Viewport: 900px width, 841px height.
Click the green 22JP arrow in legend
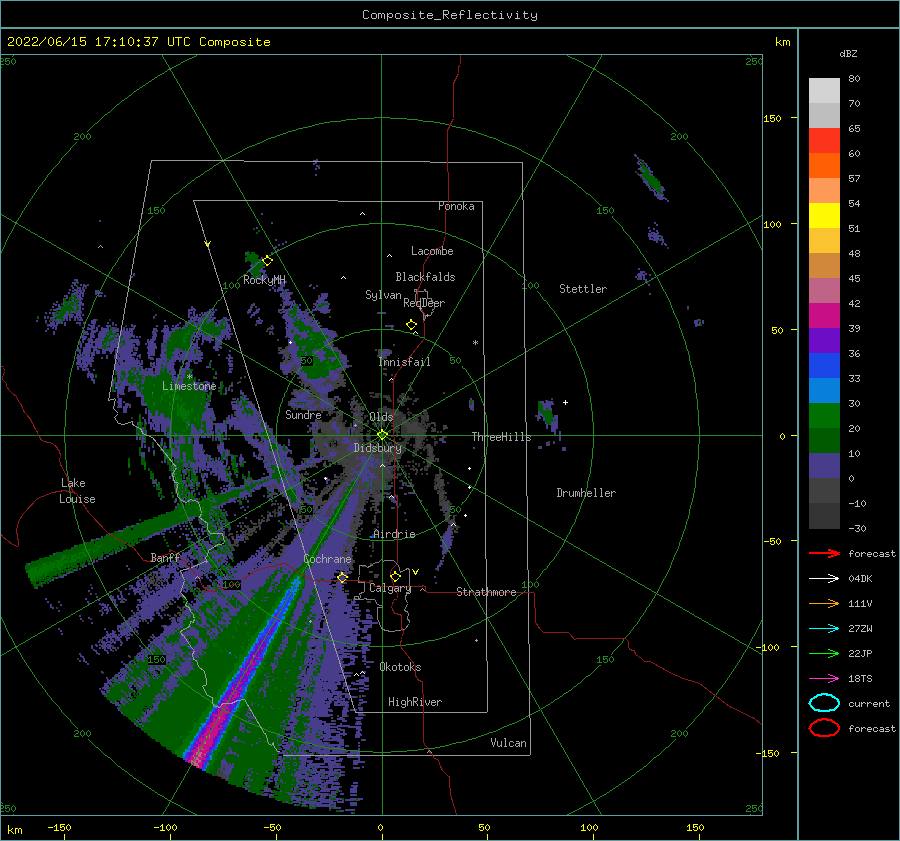824,653
